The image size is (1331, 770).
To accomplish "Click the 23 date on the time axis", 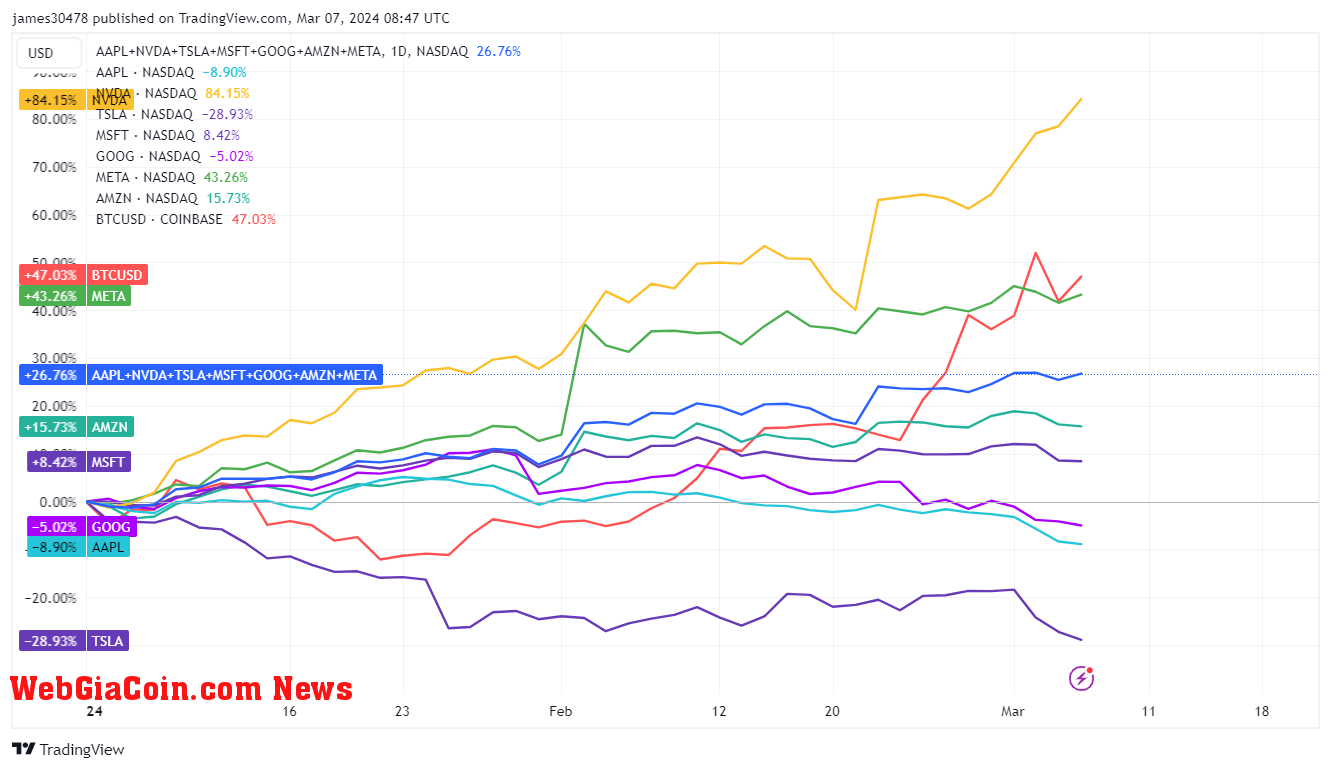I will click(402, 712).
